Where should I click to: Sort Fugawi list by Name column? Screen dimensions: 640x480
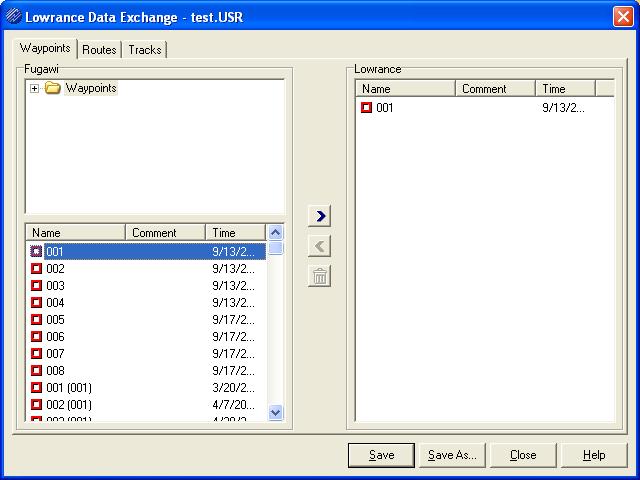(x=75, y=233)
